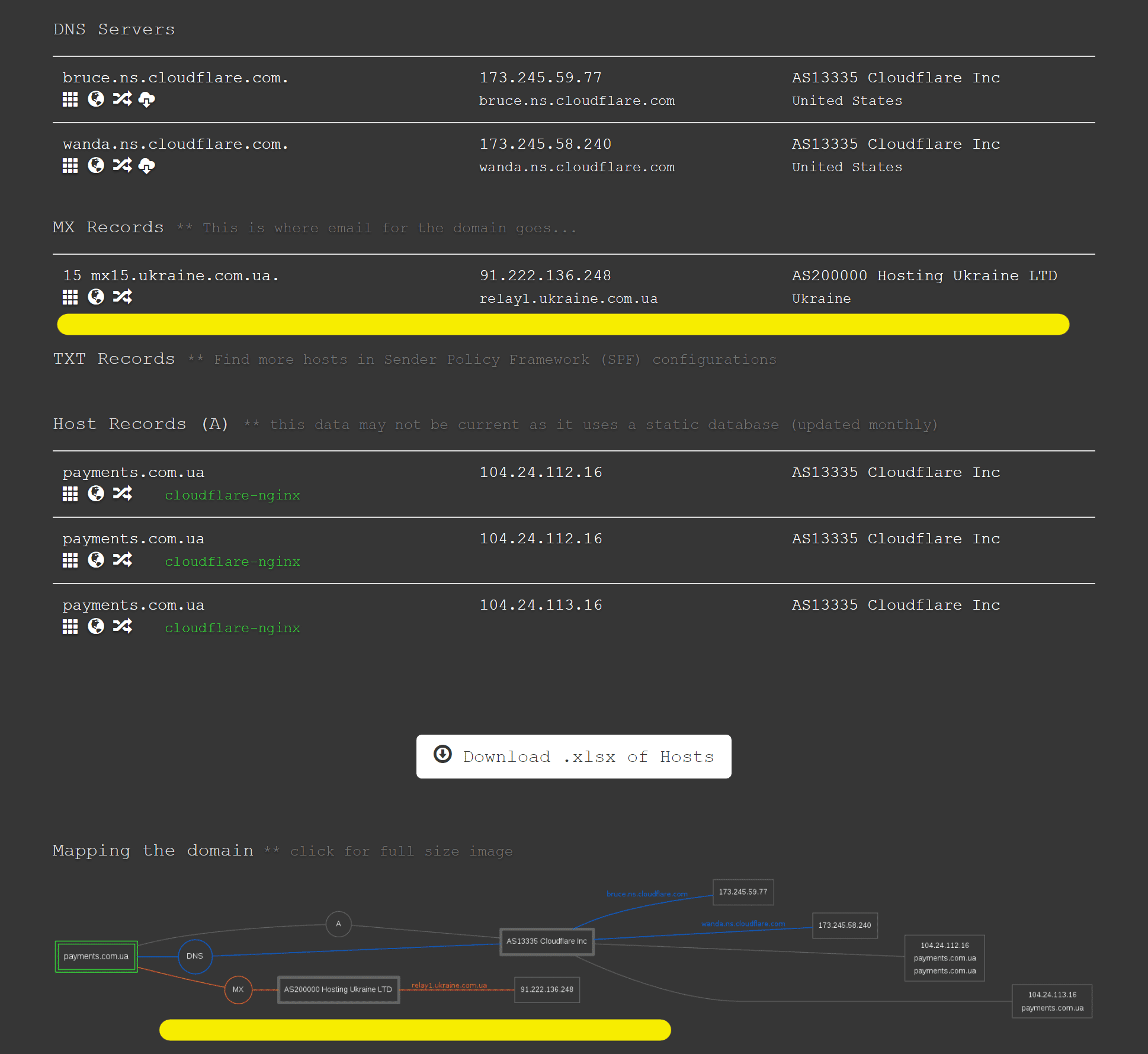Click the grid icon under mx15.ukraine.com.ua
Viewport: 1148px width, 1054px height.
click(70, 297)
